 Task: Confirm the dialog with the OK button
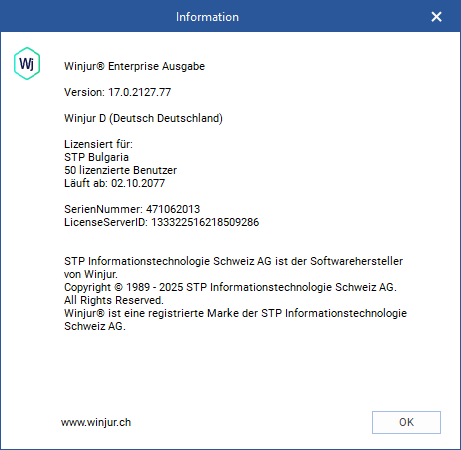click(406, 422)
